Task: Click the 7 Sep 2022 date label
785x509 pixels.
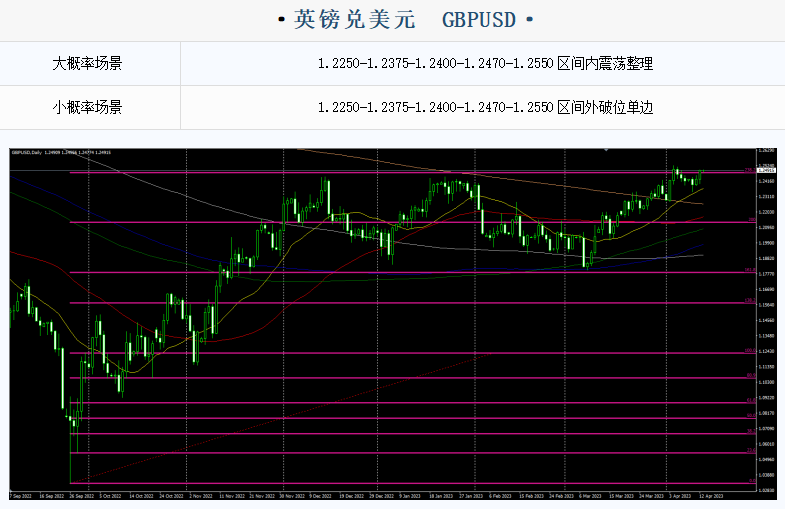Action: click(x=21, y=496)
